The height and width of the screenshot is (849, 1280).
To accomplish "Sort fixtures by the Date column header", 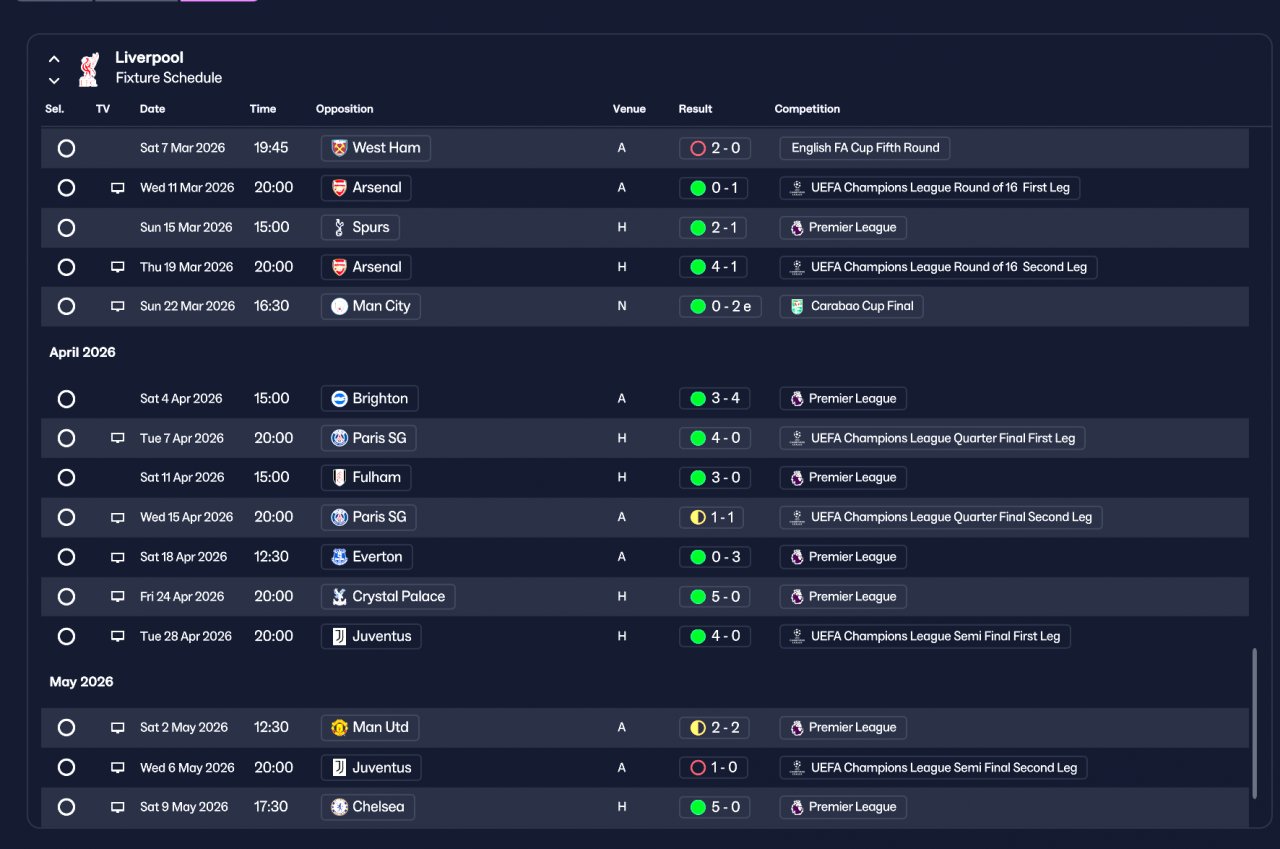I will coord(152,109).
